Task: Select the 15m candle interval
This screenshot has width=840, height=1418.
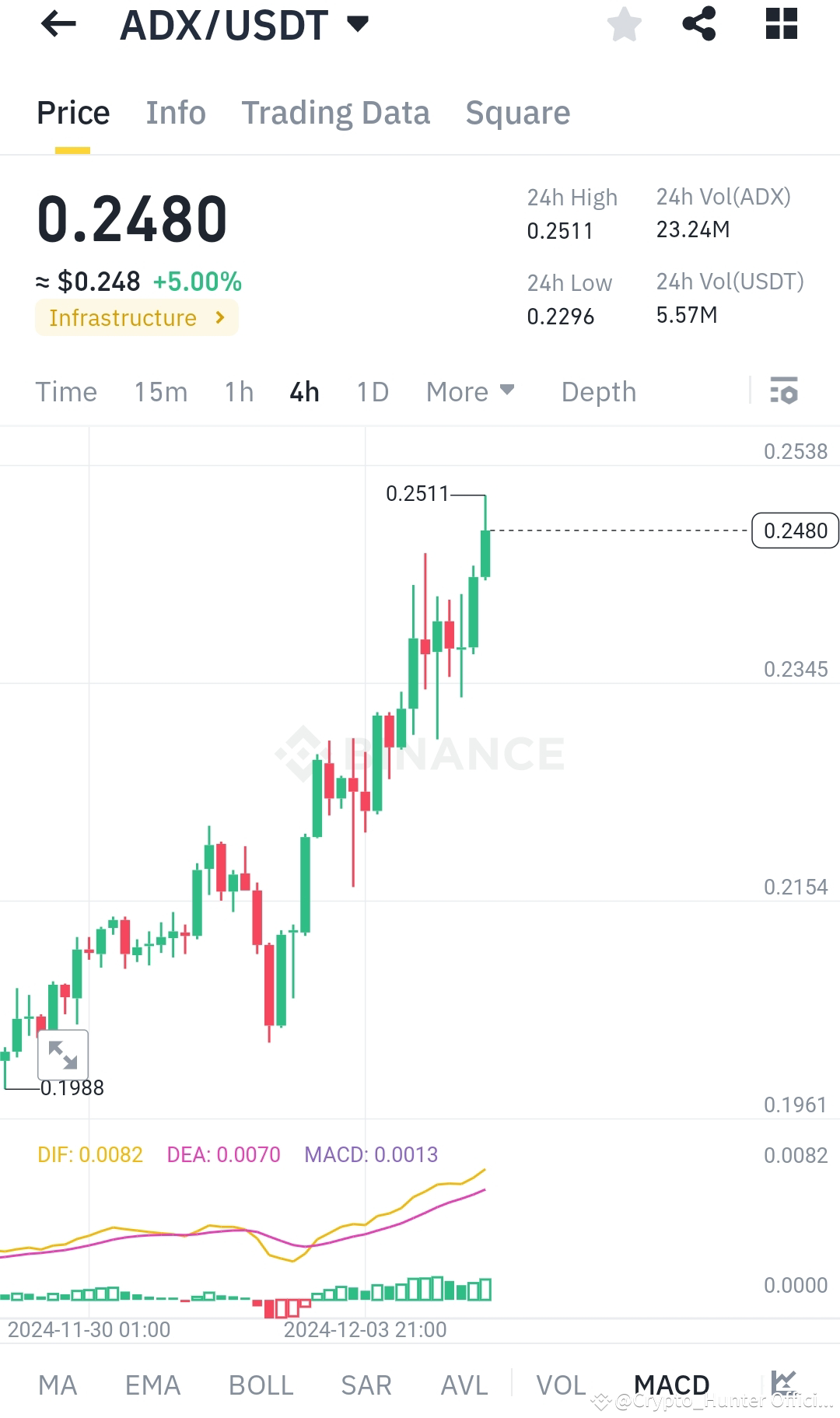Action: click(161, 392)
